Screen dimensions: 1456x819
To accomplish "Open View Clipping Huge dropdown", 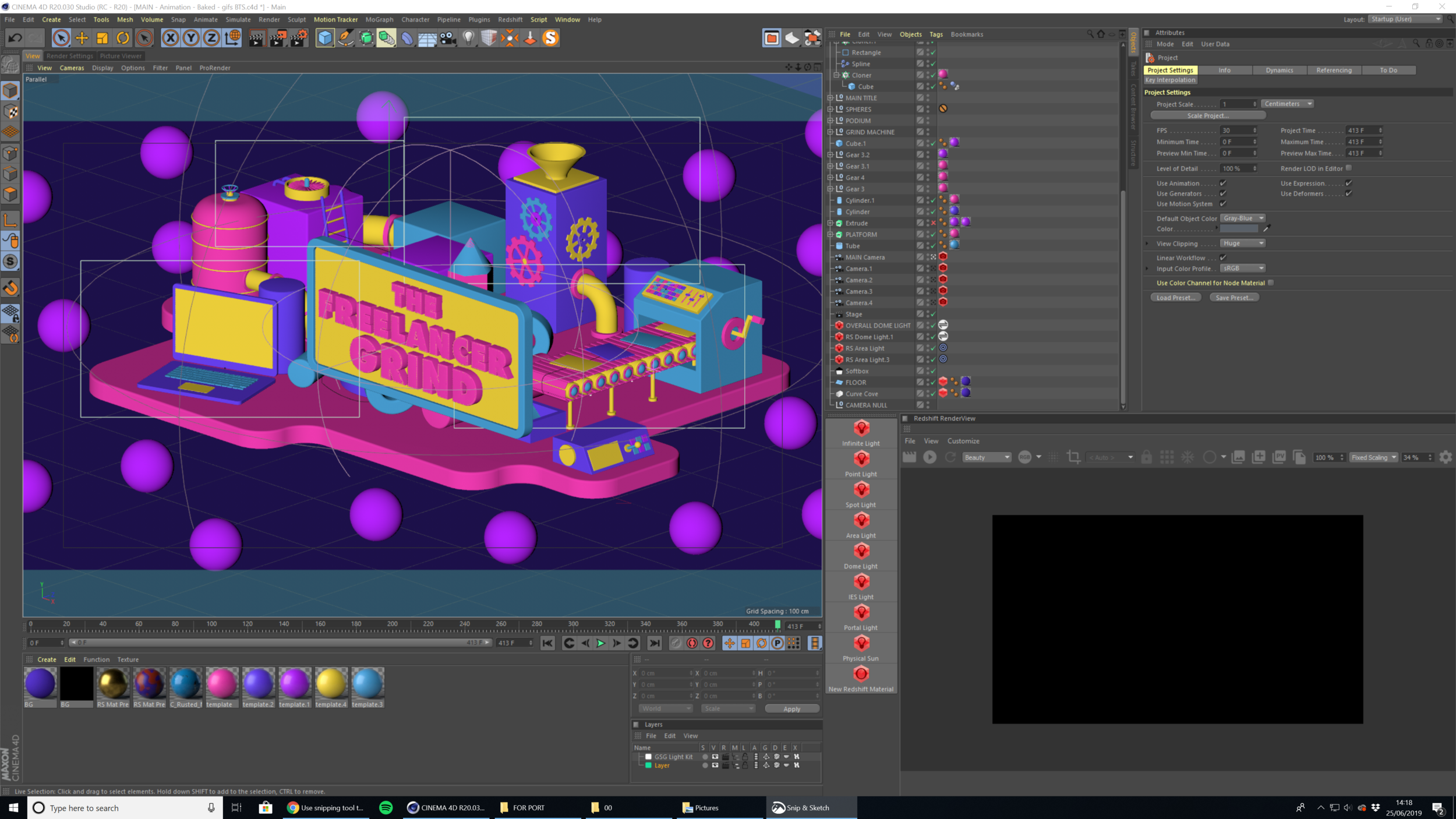I will 1243,243.
